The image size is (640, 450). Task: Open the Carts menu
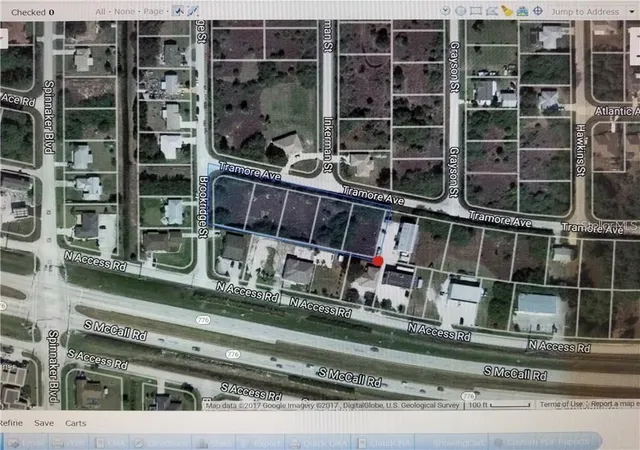(x=76, y=423)
